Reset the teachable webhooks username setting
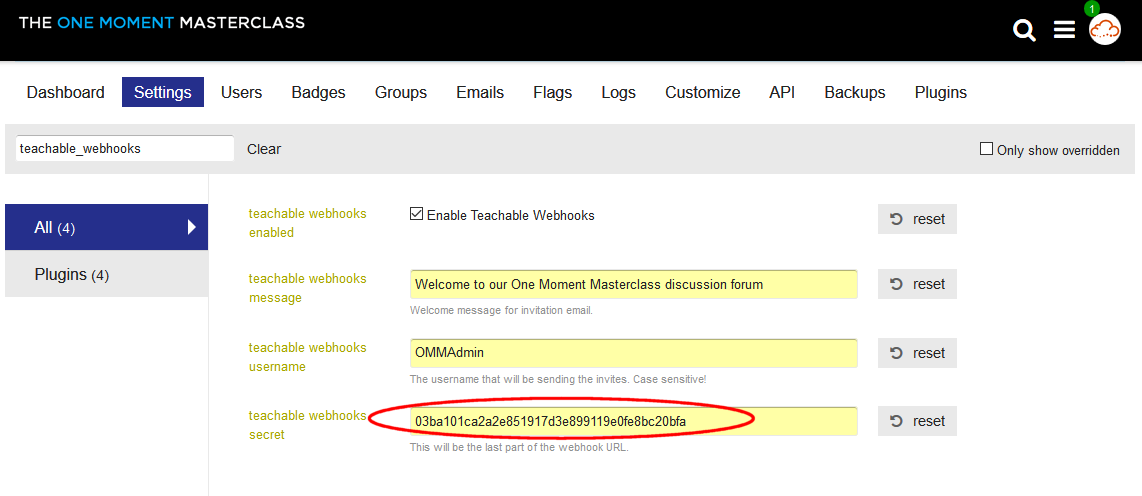This screenshot has height=496, width=1142. click(x=917, y=353)
